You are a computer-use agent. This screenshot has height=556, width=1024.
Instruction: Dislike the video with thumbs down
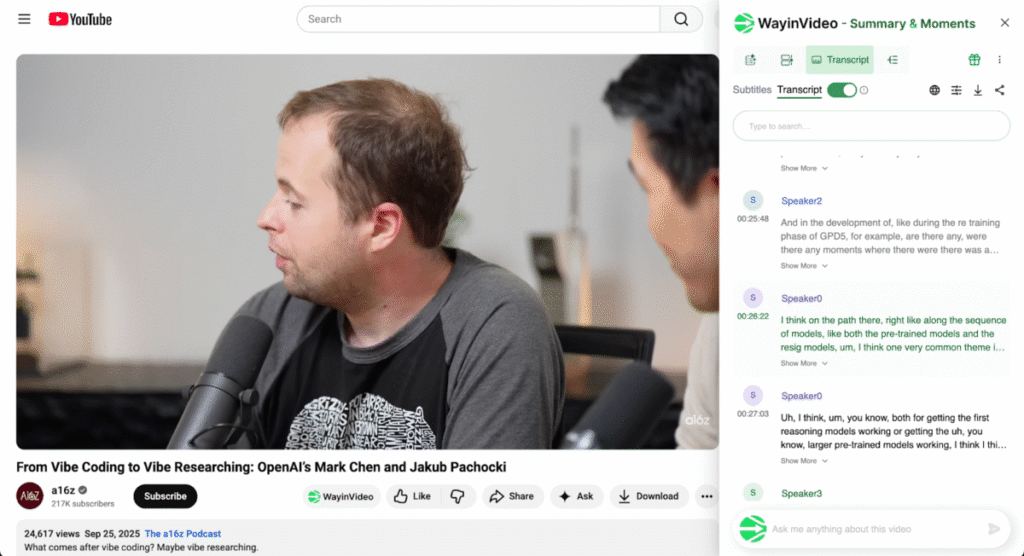tap(457, 496)
